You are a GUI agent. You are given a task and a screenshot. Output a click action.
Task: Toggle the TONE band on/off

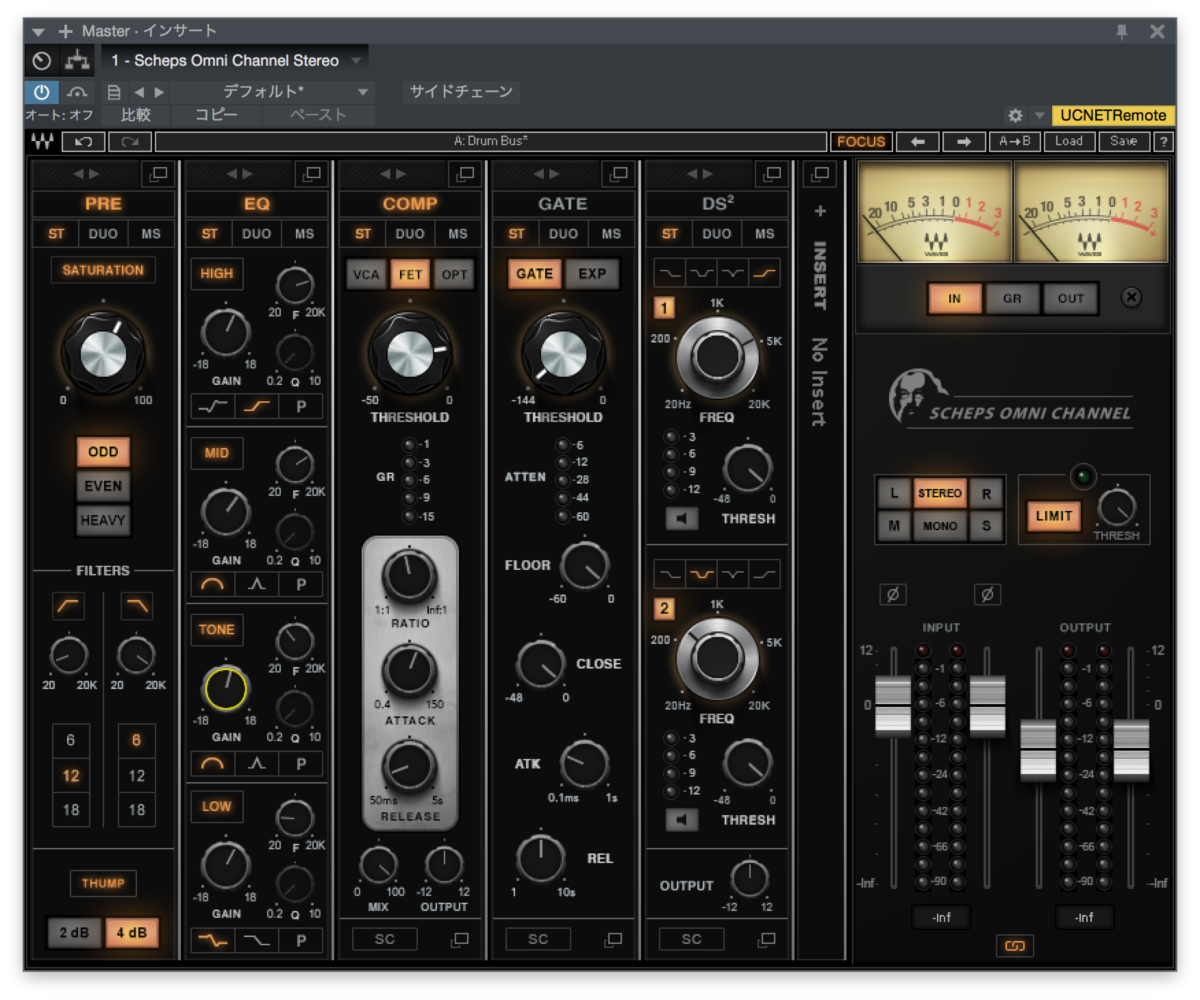[217, 630]
